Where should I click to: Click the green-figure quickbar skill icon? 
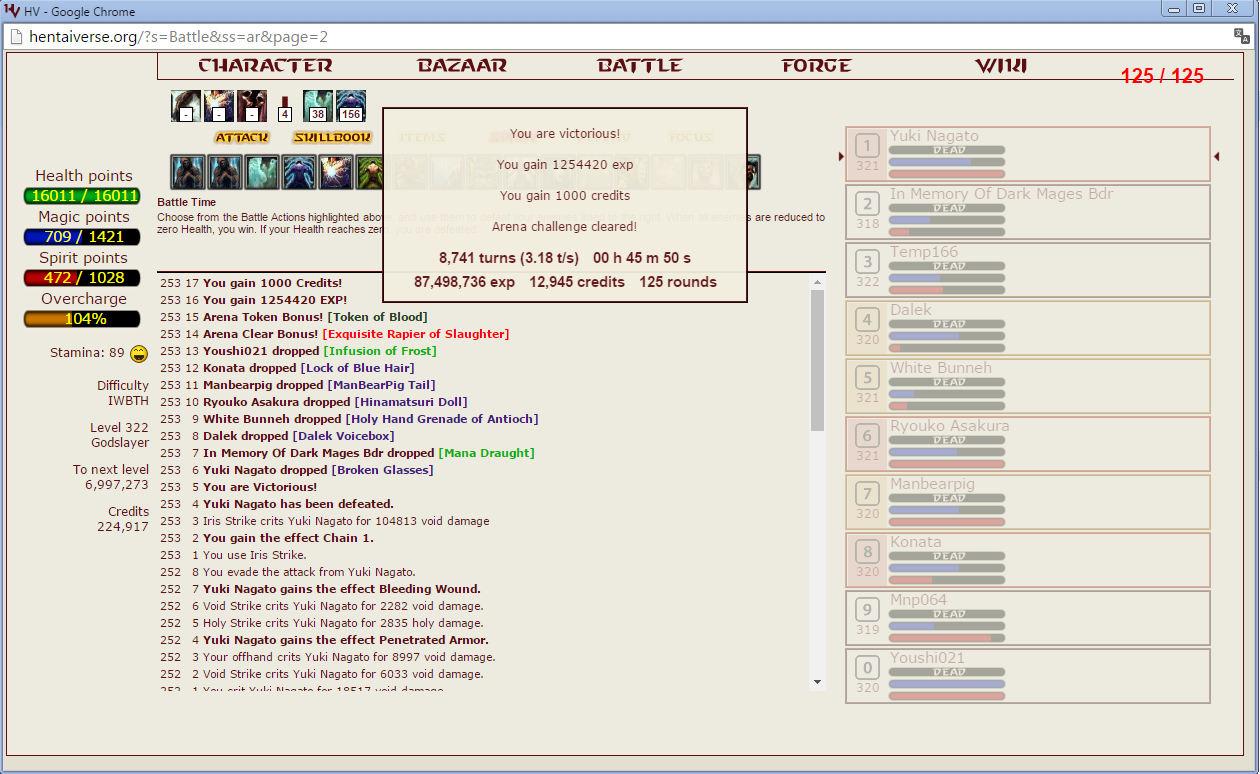(369, 172)
